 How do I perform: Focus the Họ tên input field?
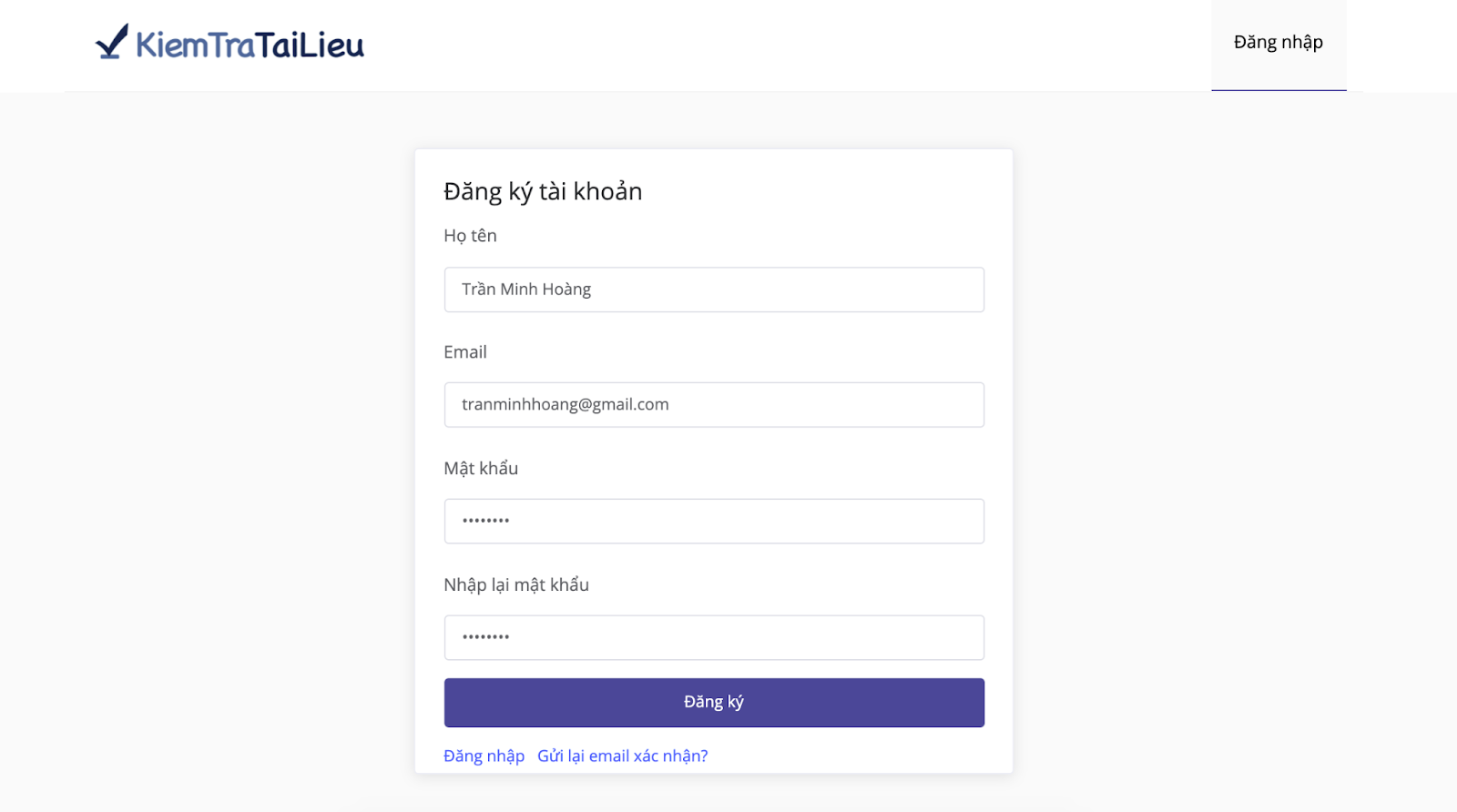[714, 289]
